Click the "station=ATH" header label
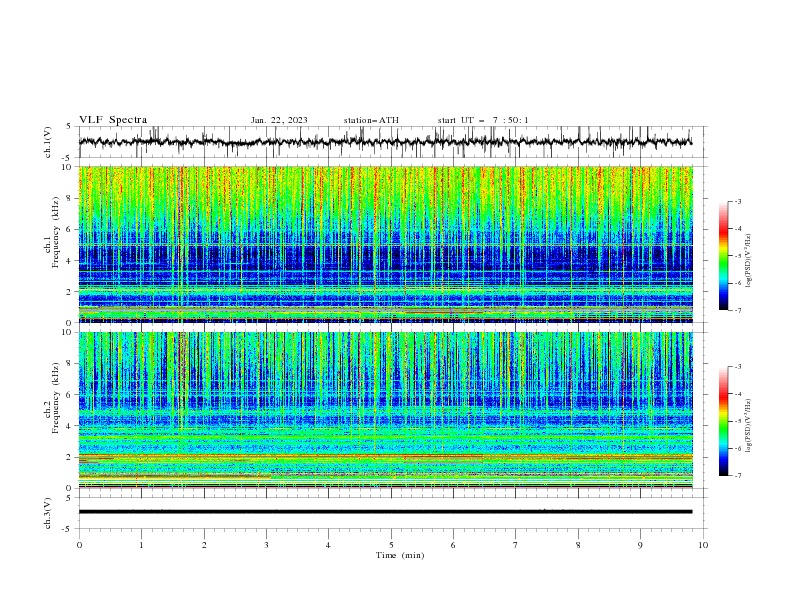The width and height of the screenshot is (792, 612). coord(371,120)
